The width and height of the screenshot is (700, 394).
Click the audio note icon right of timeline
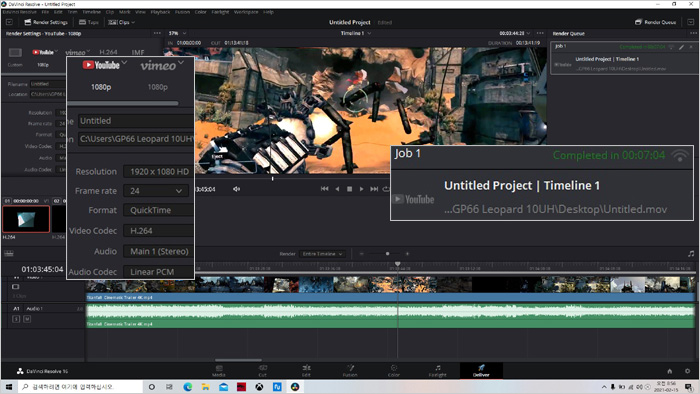coord(691,253)
